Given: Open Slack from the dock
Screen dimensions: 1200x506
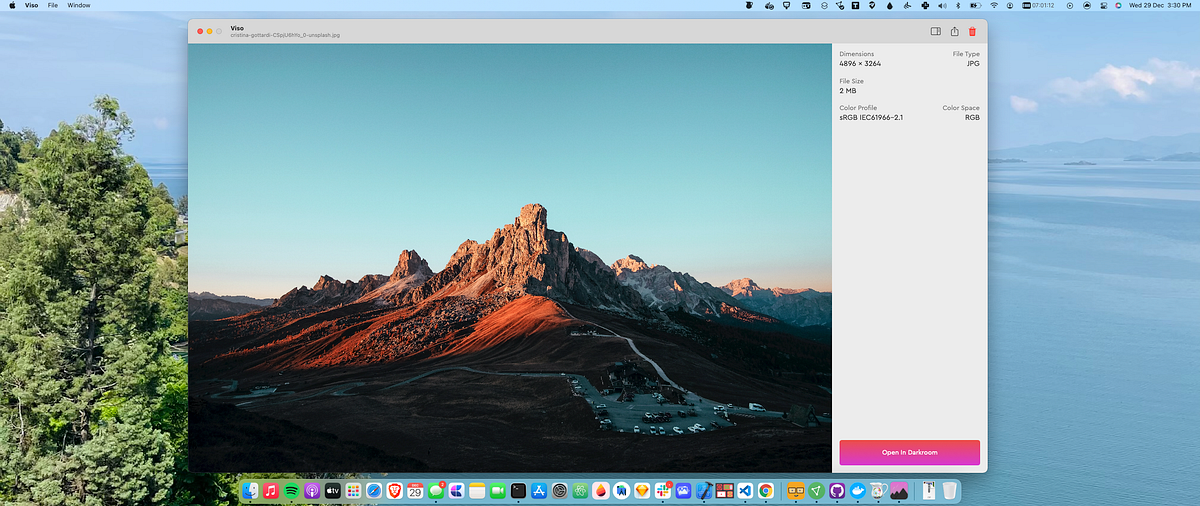Looking at the screenshot, I should (662, 491).
